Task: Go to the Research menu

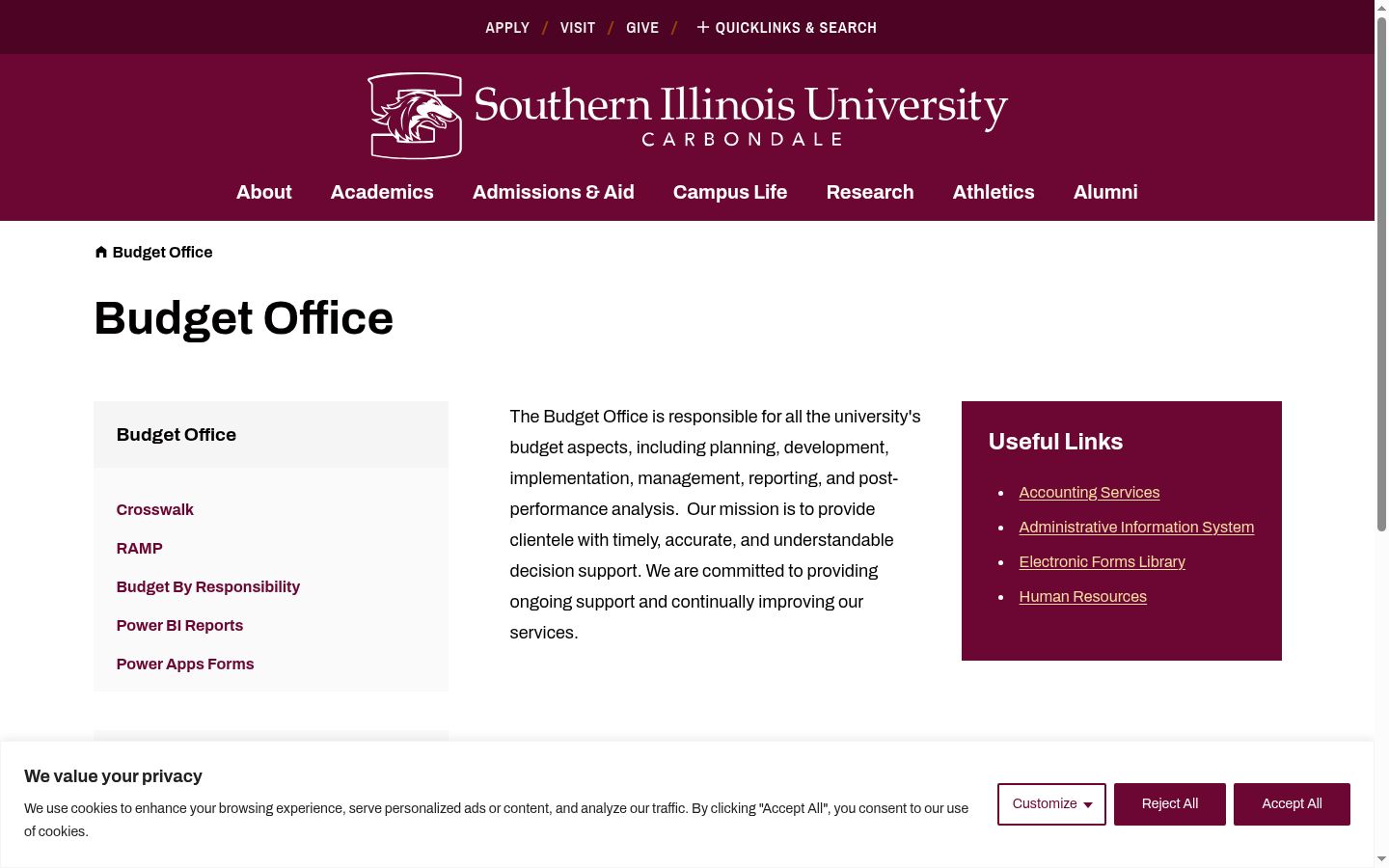Action: [x=870, y=192]
